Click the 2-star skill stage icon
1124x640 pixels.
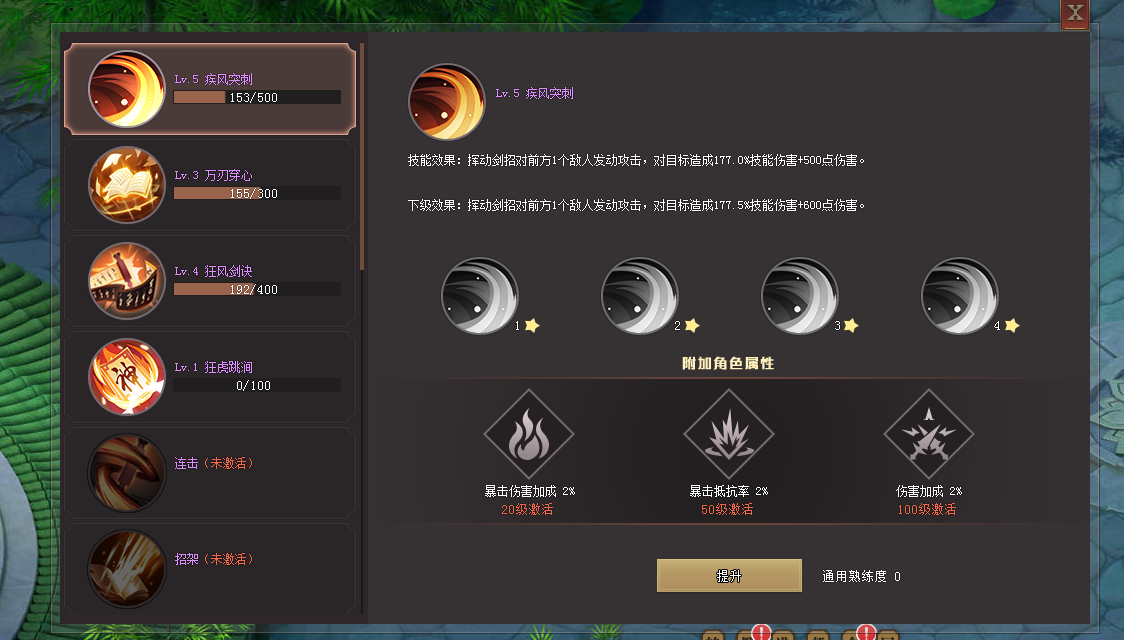point(639,296)
